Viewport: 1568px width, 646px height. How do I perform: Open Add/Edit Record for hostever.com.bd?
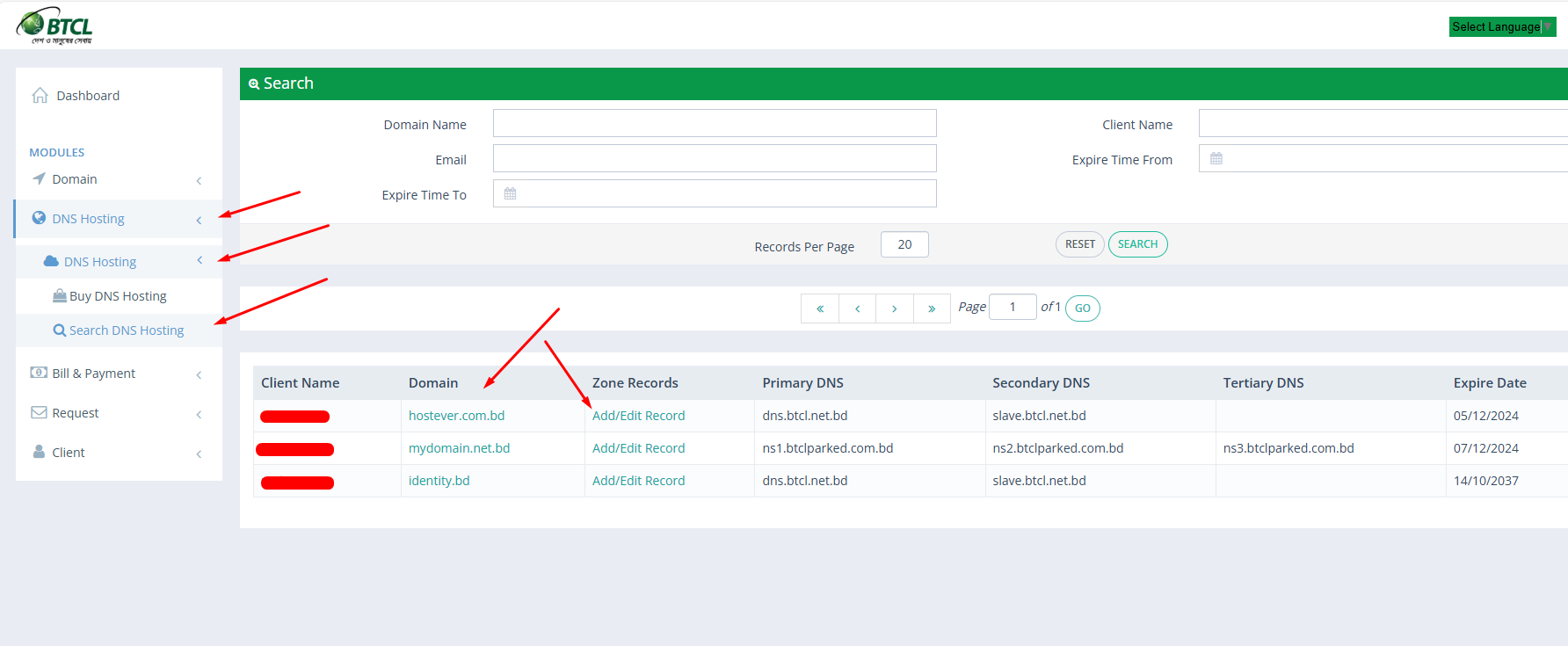(x=638, y=416)
